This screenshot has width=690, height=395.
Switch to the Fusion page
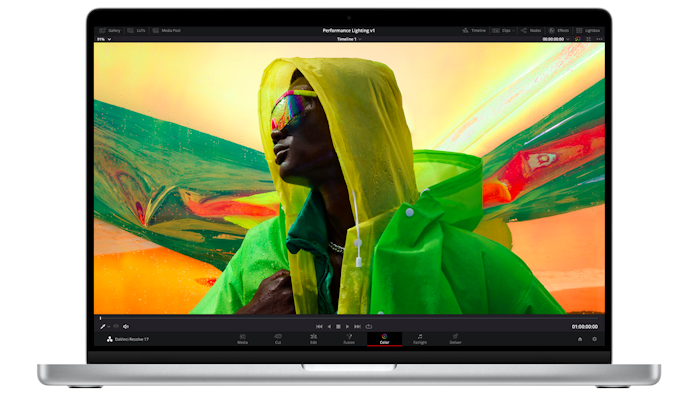click(349, 339)
